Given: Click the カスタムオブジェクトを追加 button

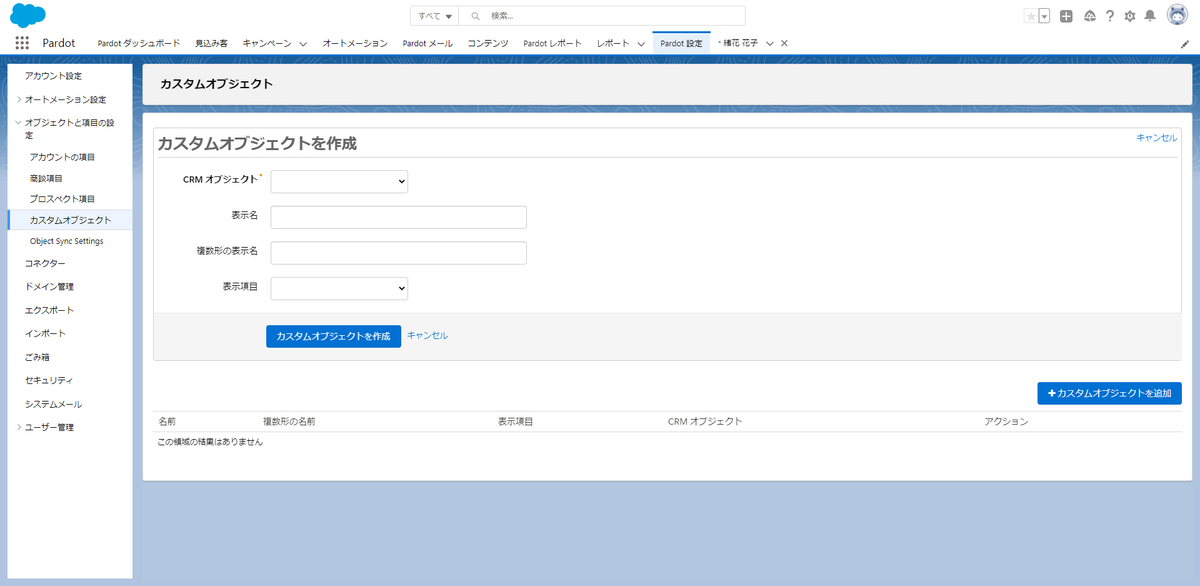Looking at the screenshot, I should click(x=1109, y=394).
